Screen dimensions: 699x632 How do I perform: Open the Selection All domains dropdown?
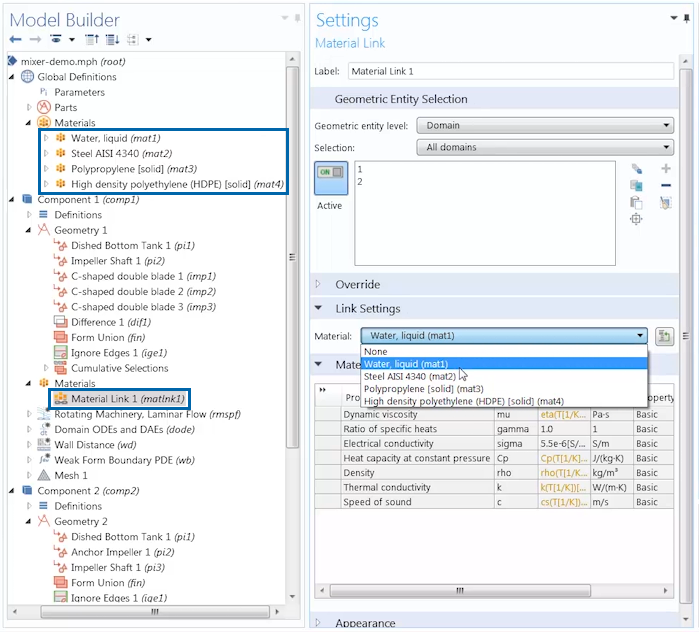tap(544, 148)
